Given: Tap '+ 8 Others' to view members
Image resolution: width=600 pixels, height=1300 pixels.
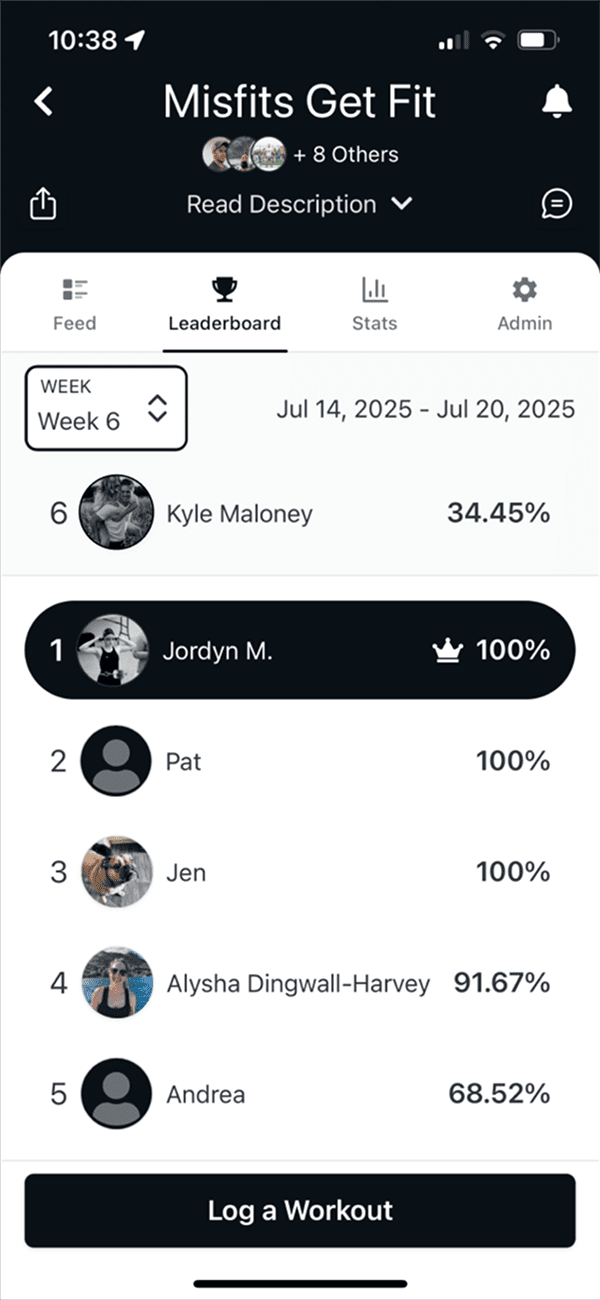Looking at the screenshot, I should pyautogui.click(x=345, y=154).
